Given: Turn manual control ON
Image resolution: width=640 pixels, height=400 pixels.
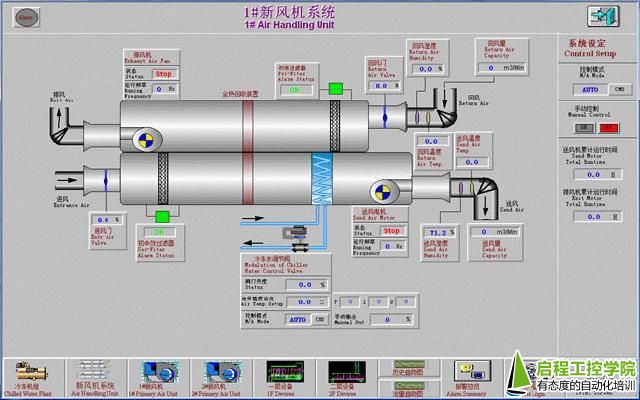Looking at the screenshot, I should click(x=583, y=128).
